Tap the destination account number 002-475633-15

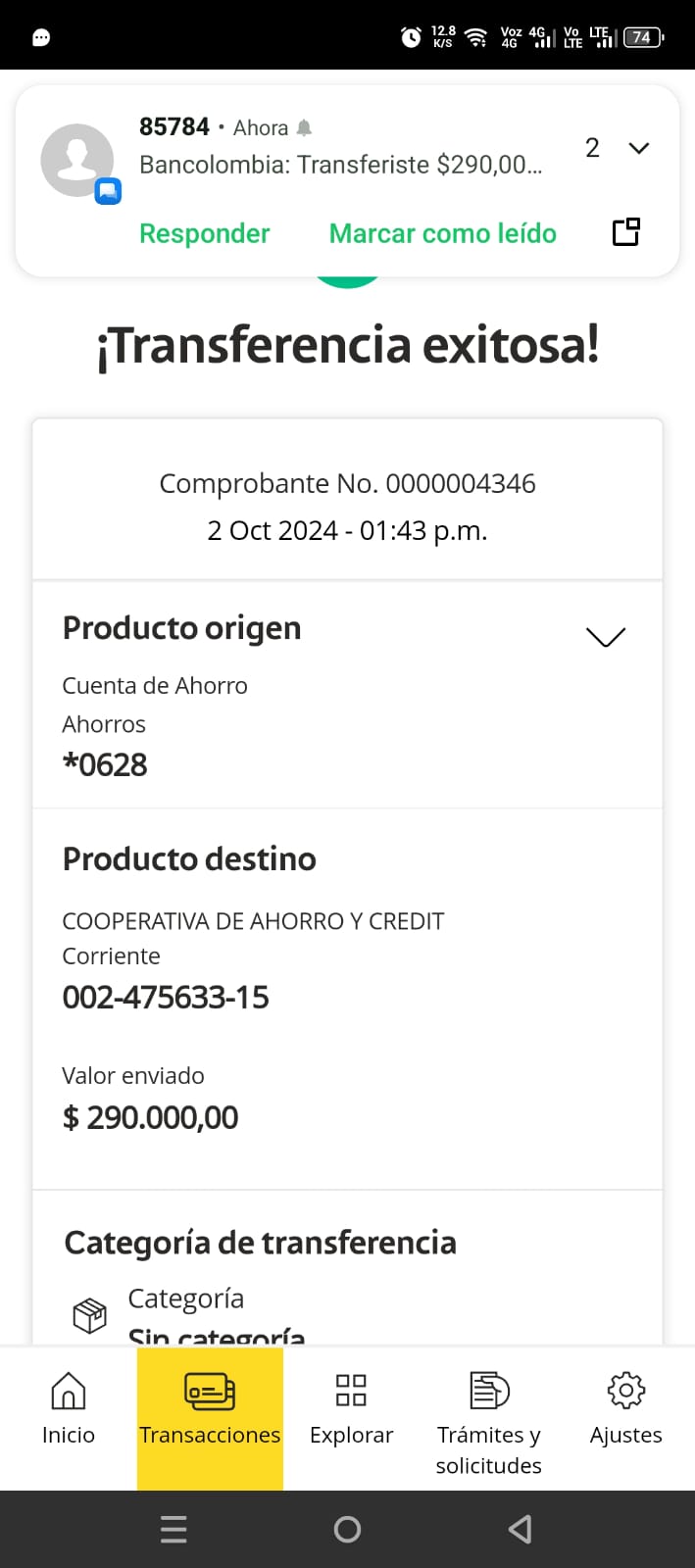click(x=166, y=998)
